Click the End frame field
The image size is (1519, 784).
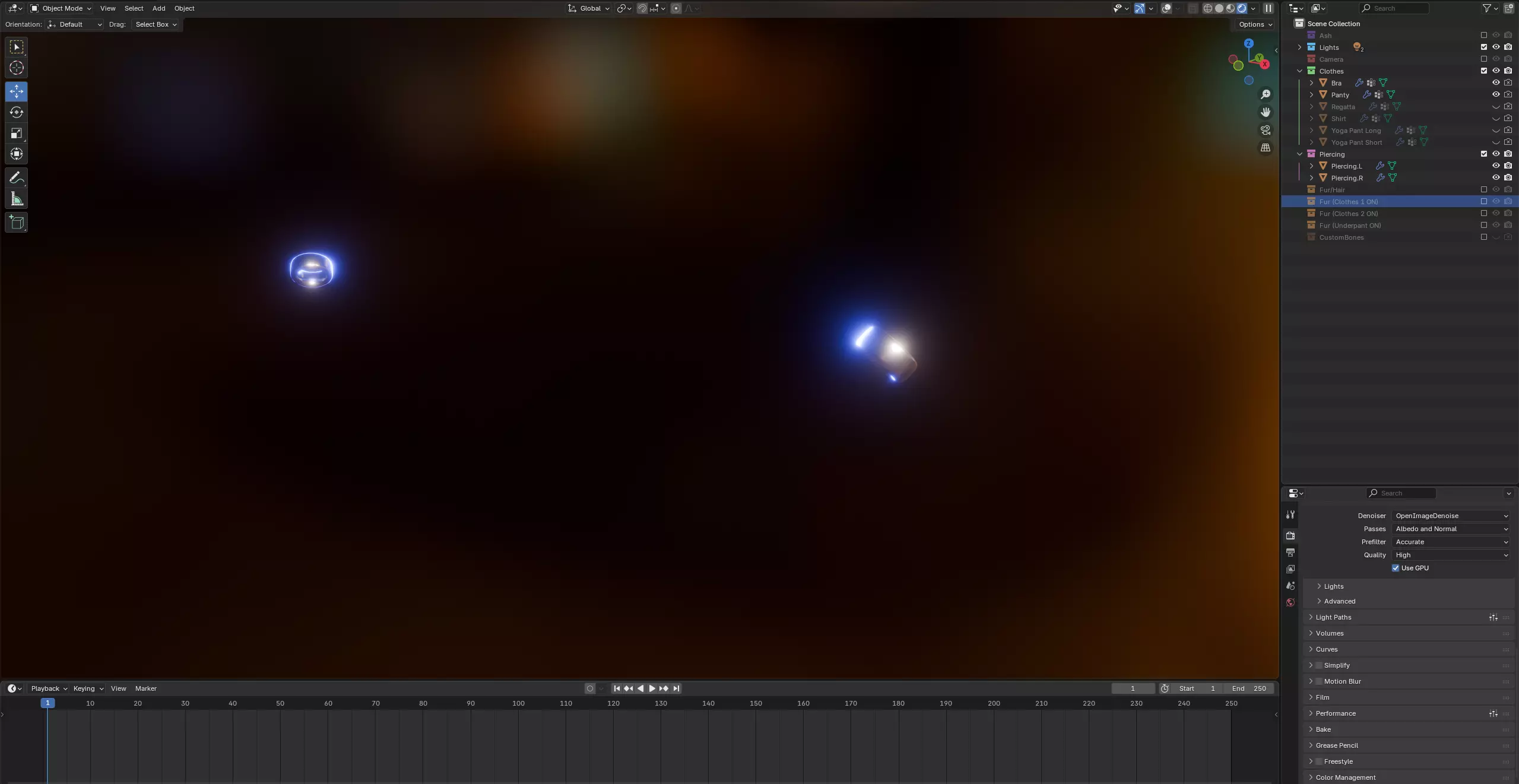(1249, 688)
